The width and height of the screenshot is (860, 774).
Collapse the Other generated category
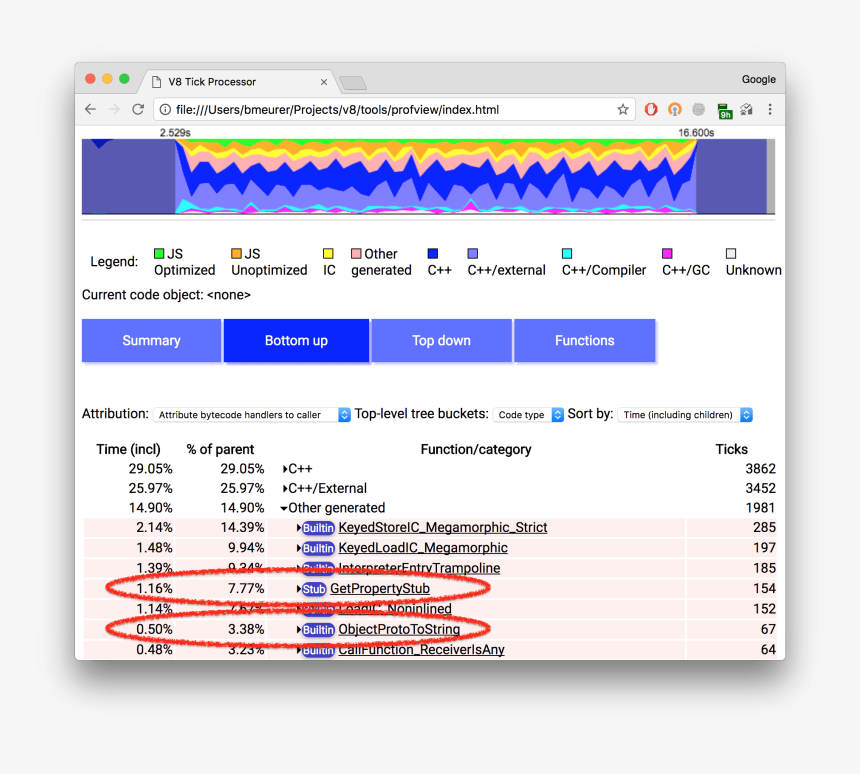tap(284, 508)
